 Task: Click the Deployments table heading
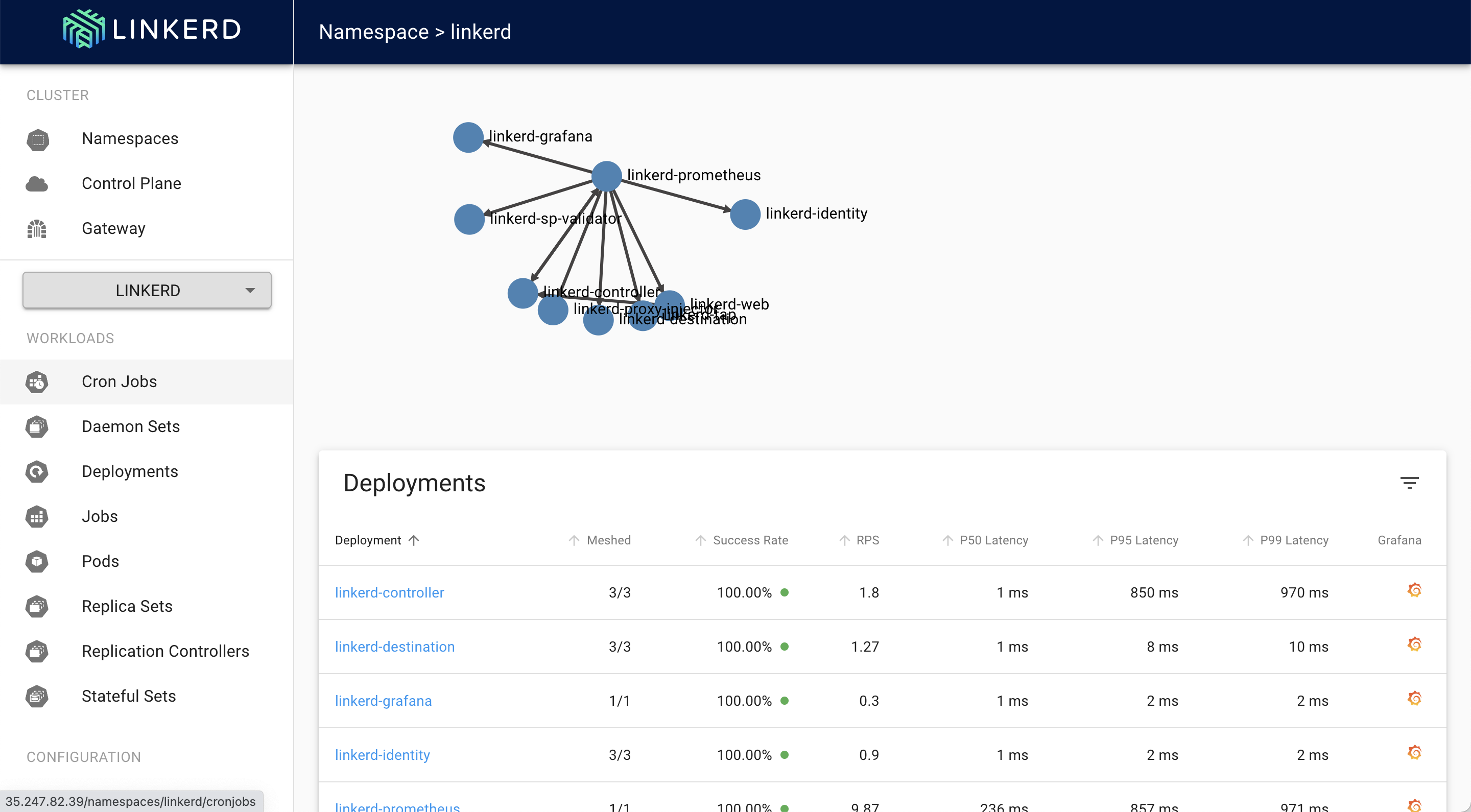click(414, 483)
